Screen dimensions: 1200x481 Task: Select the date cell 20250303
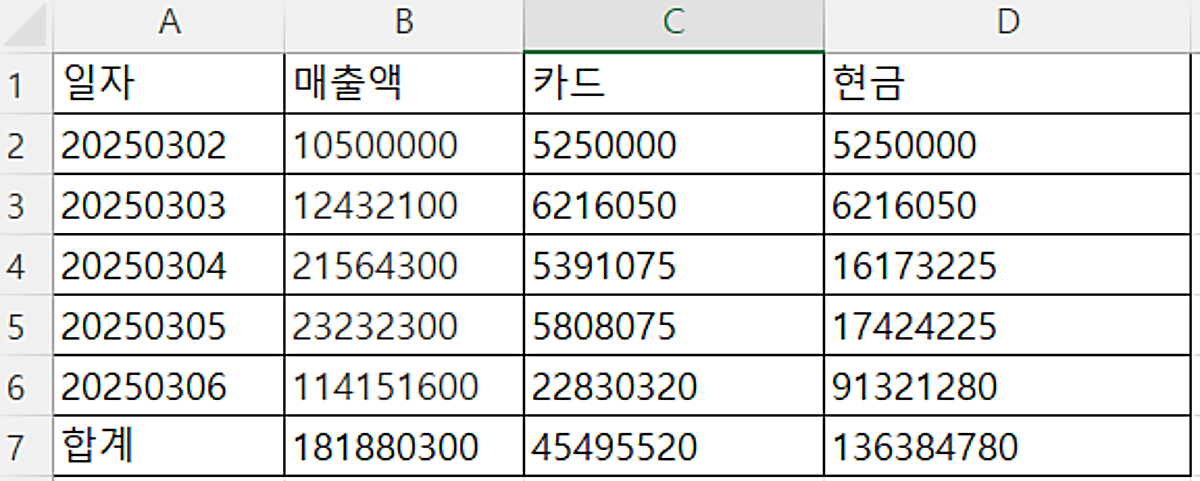point(169,205)
